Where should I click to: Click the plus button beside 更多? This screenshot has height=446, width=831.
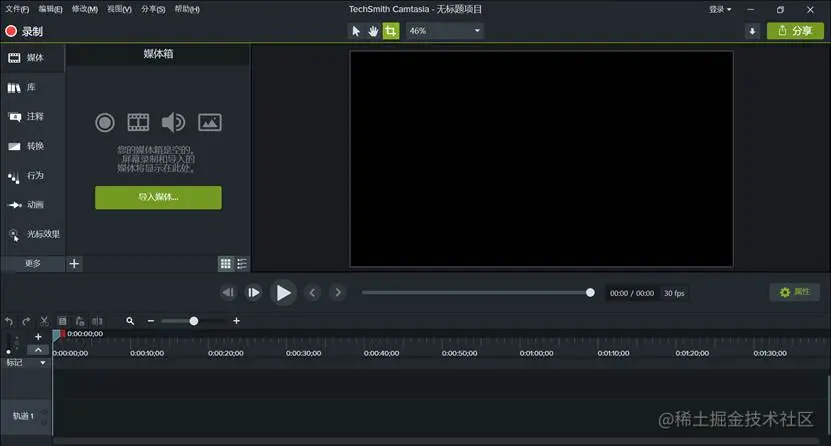click(x=74, y=263)
